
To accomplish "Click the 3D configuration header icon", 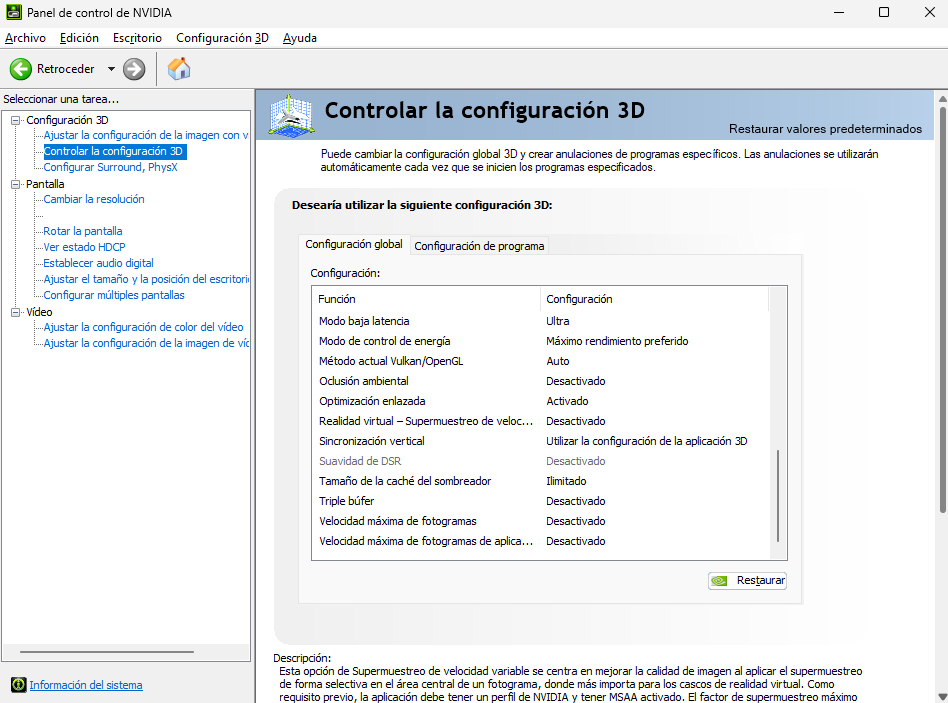I will click(291, 115).
